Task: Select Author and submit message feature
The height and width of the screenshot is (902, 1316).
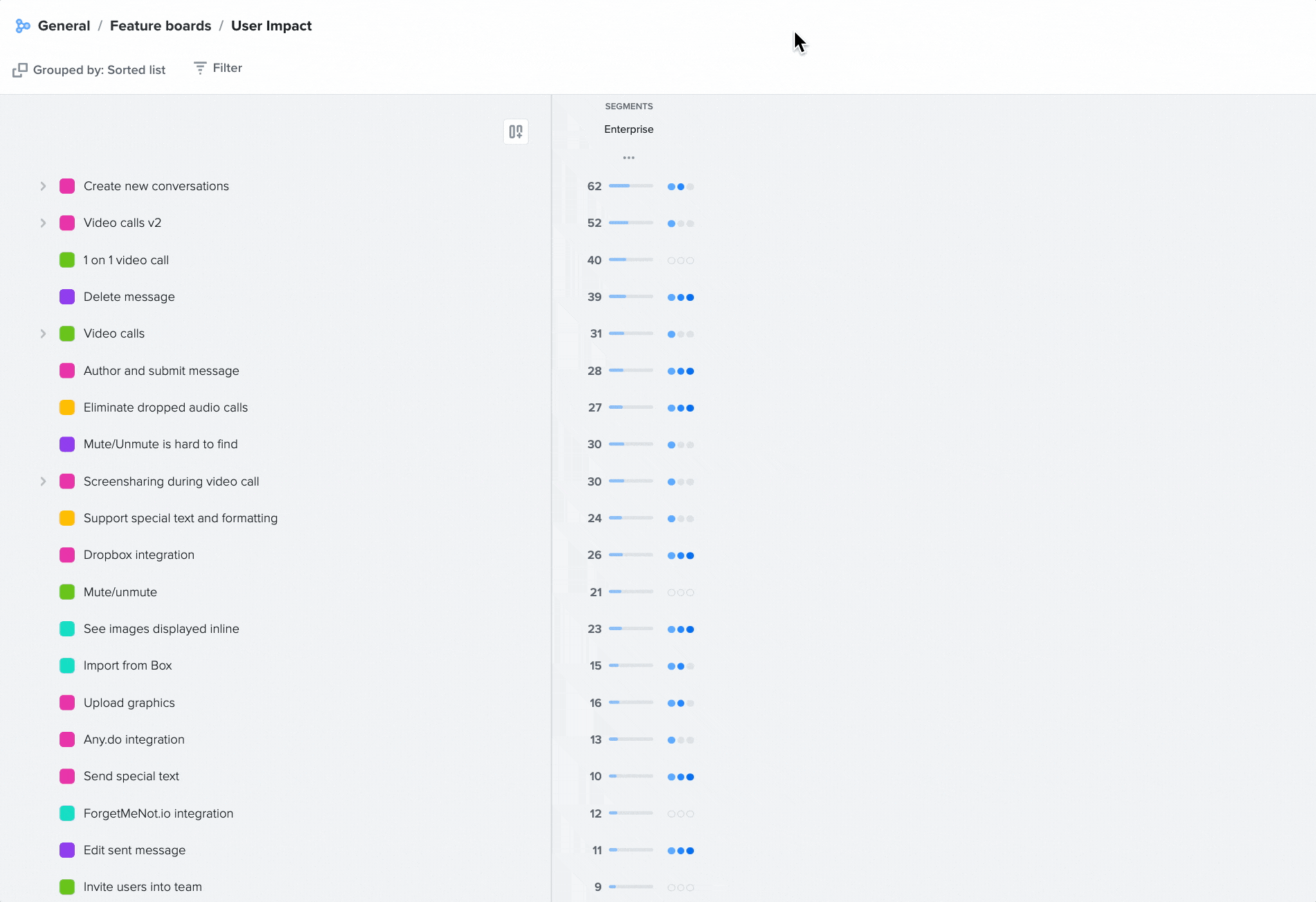Action: pos(161,371)
